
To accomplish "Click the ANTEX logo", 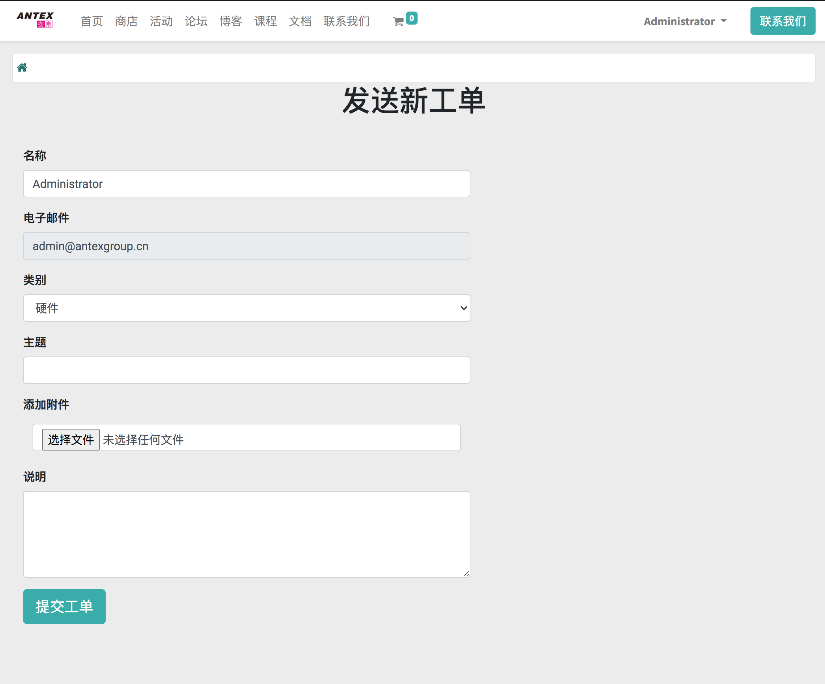I will pyautogui.click(x=35, y=20).
